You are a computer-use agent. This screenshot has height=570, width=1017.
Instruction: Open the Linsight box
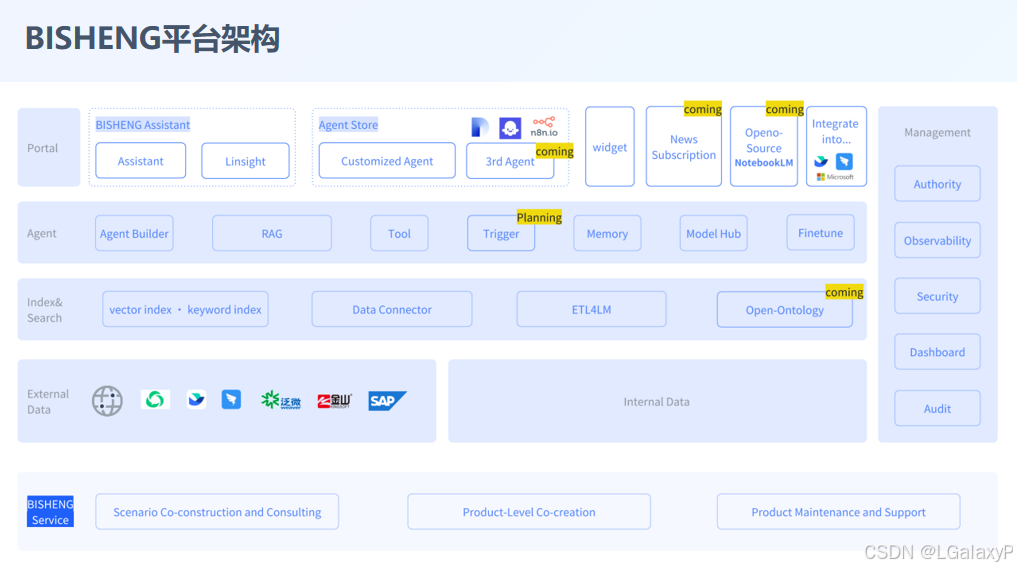[245, 161]
